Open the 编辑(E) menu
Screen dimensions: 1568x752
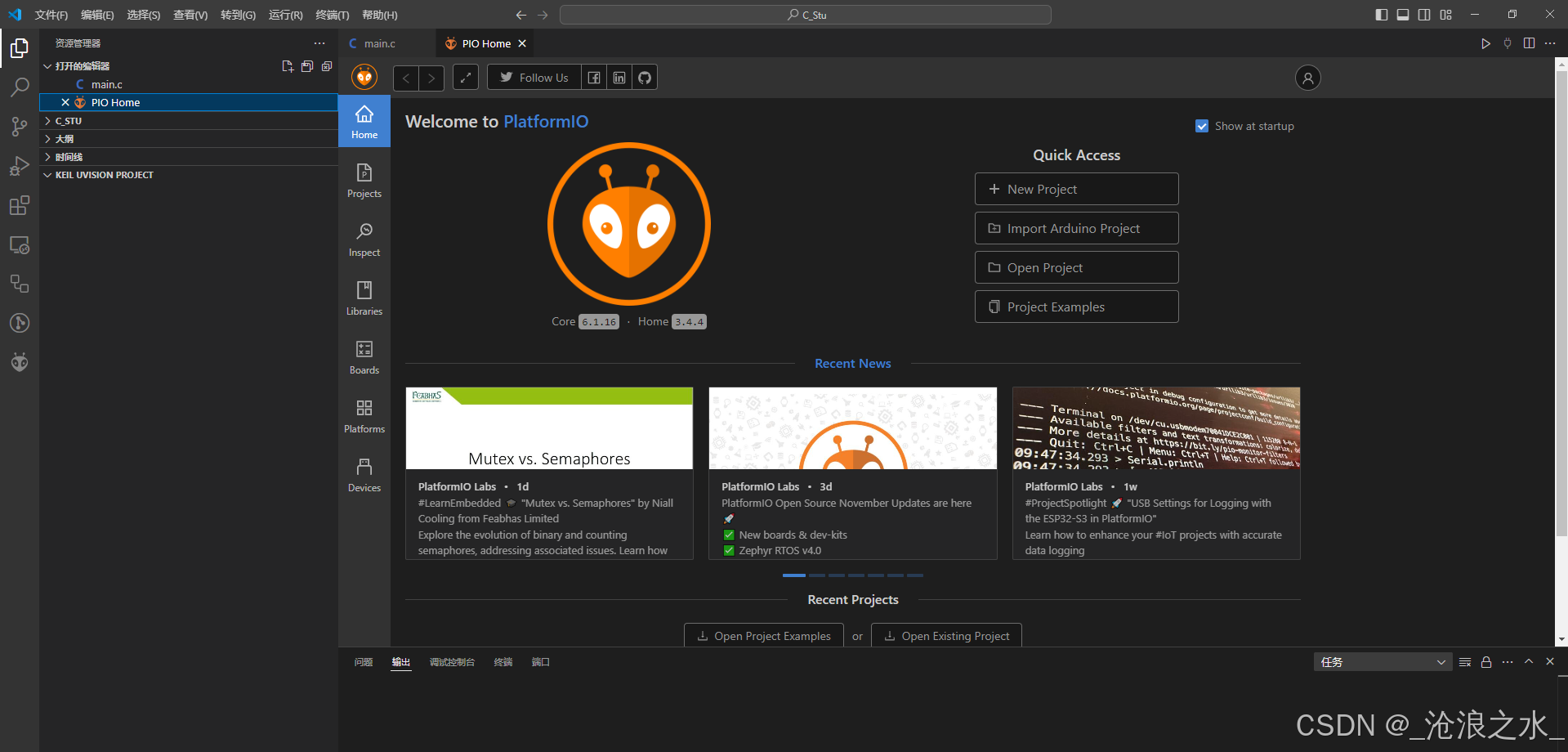tap(97, 15)
